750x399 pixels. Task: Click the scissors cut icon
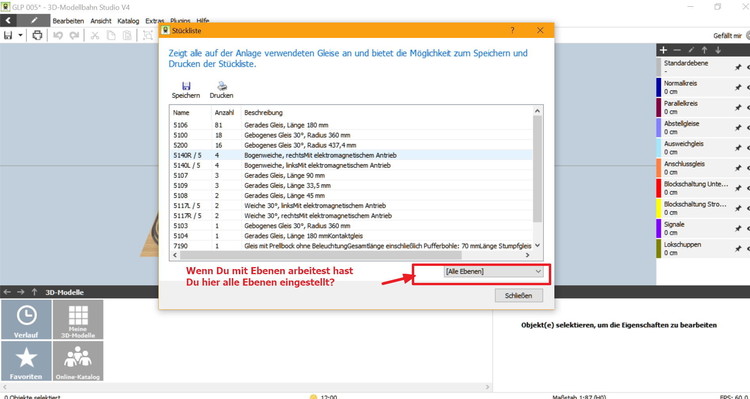click(95, 35)
